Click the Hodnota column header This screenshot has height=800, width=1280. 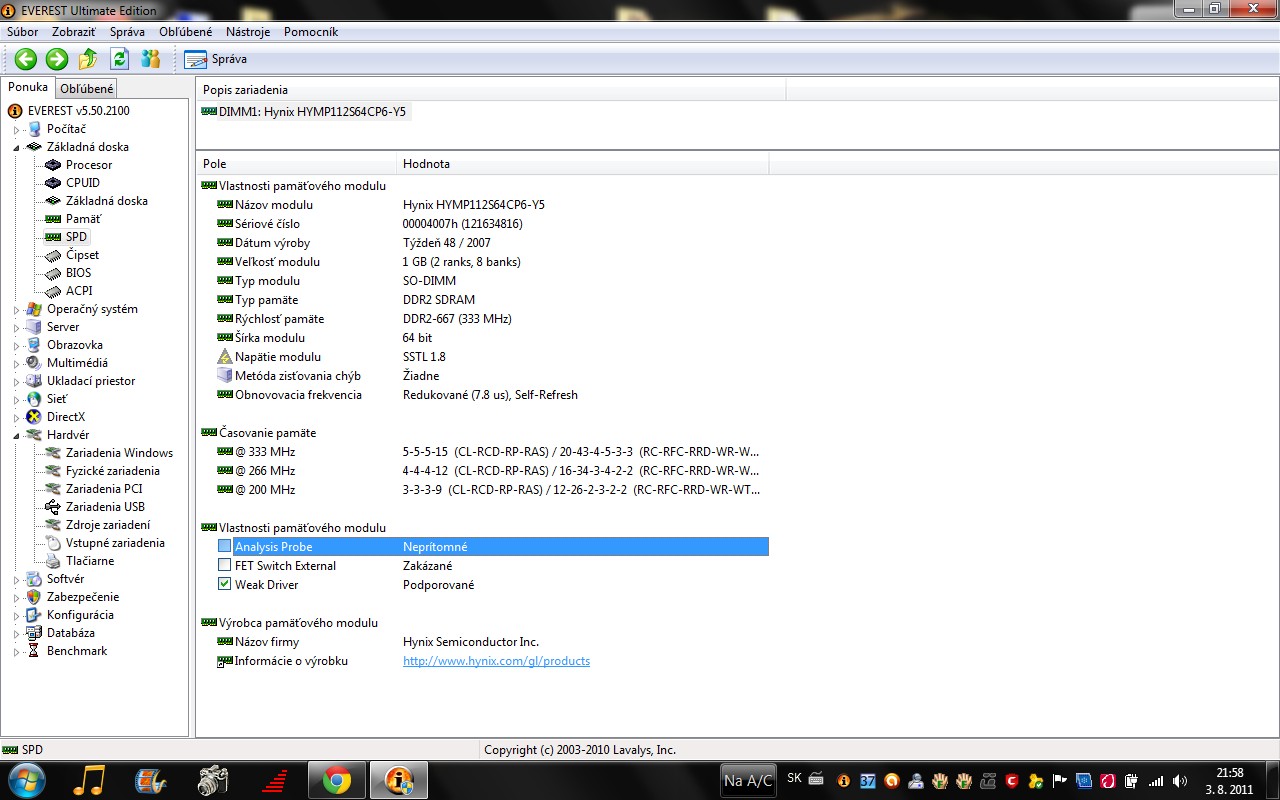tap(583, 164)
